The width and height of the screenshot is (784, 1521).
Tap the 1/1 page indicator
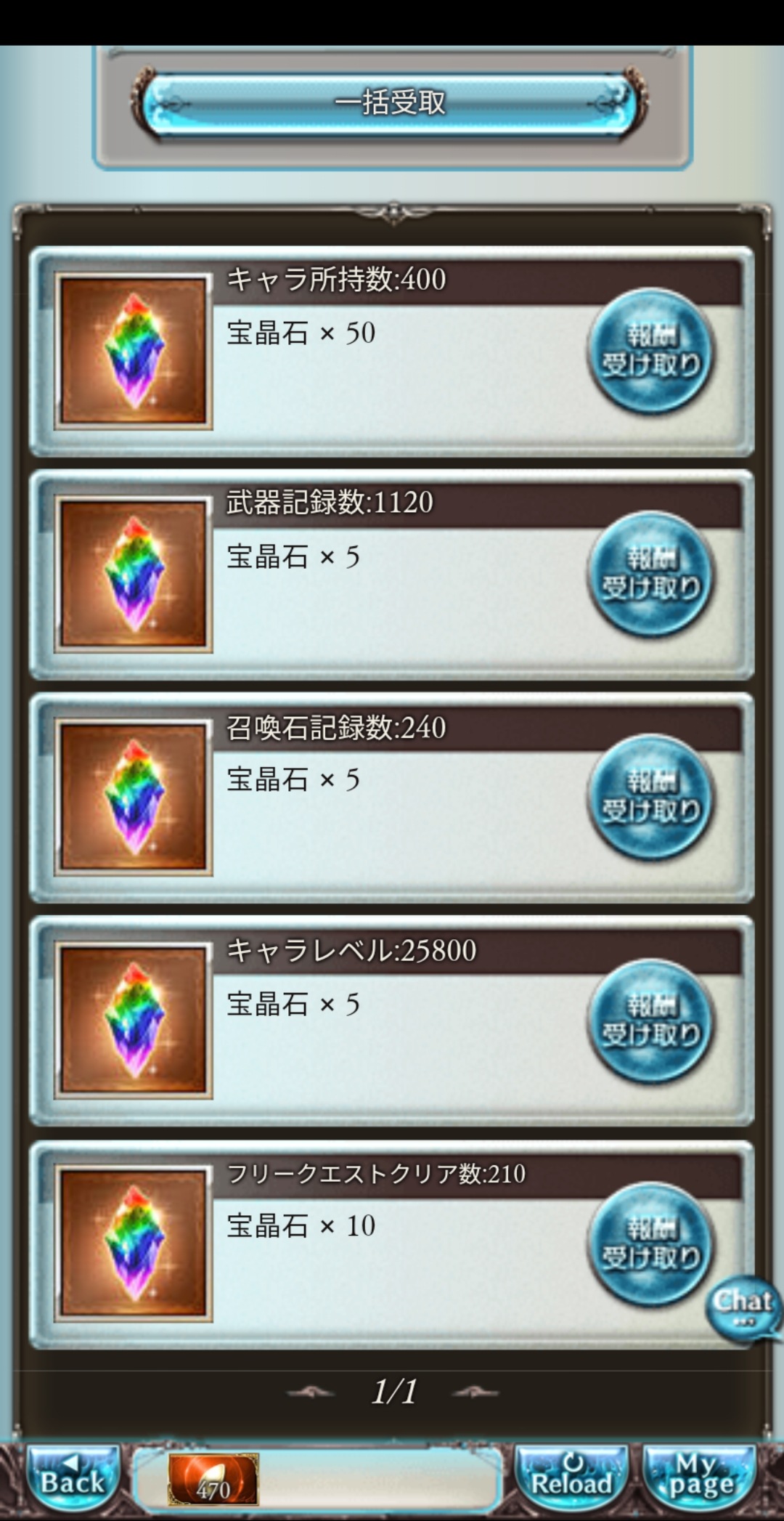(x=394, y=1392)
